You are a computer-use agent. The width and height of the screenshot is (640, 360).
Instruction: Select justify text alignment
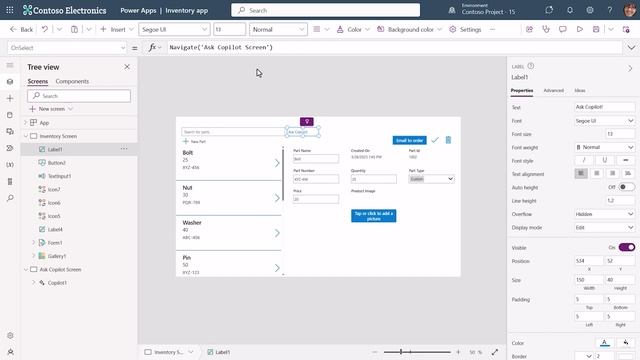[x=628, y=173]
